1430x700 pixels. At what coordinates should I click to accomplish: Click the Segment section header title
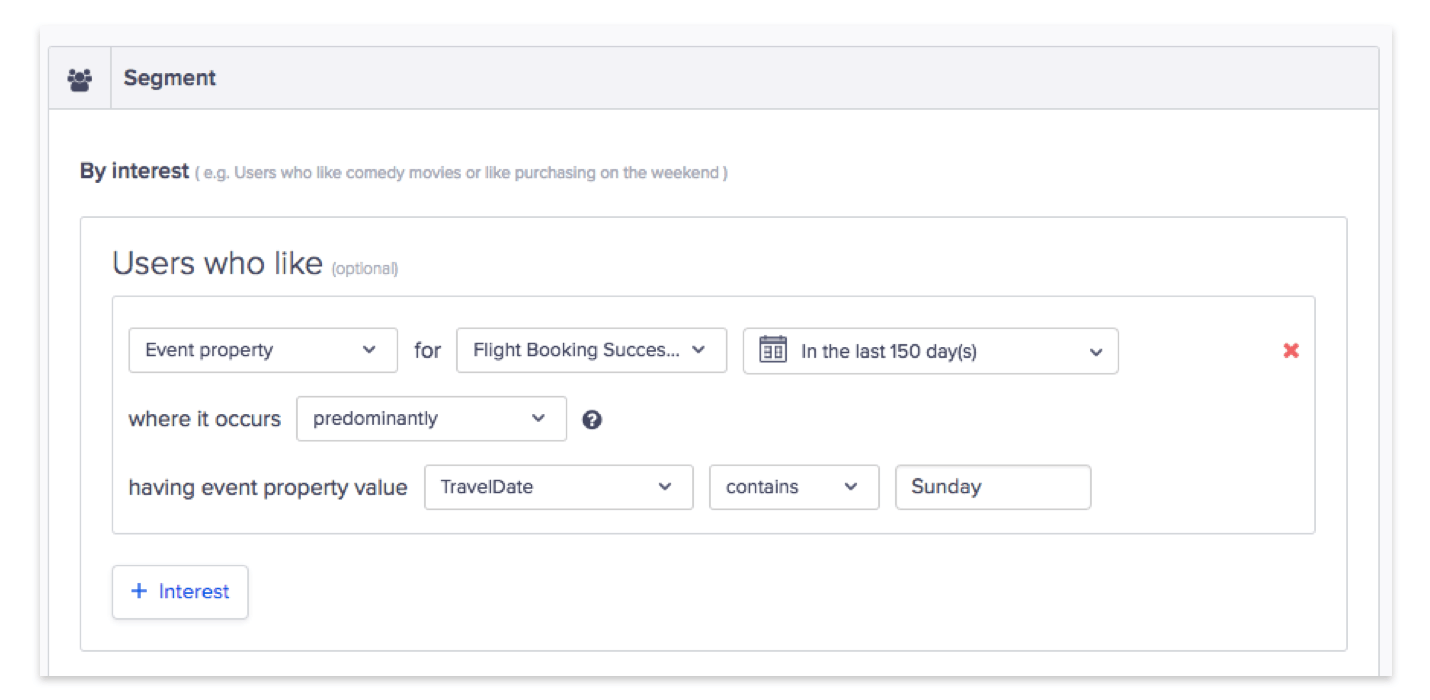click(170, 78)
